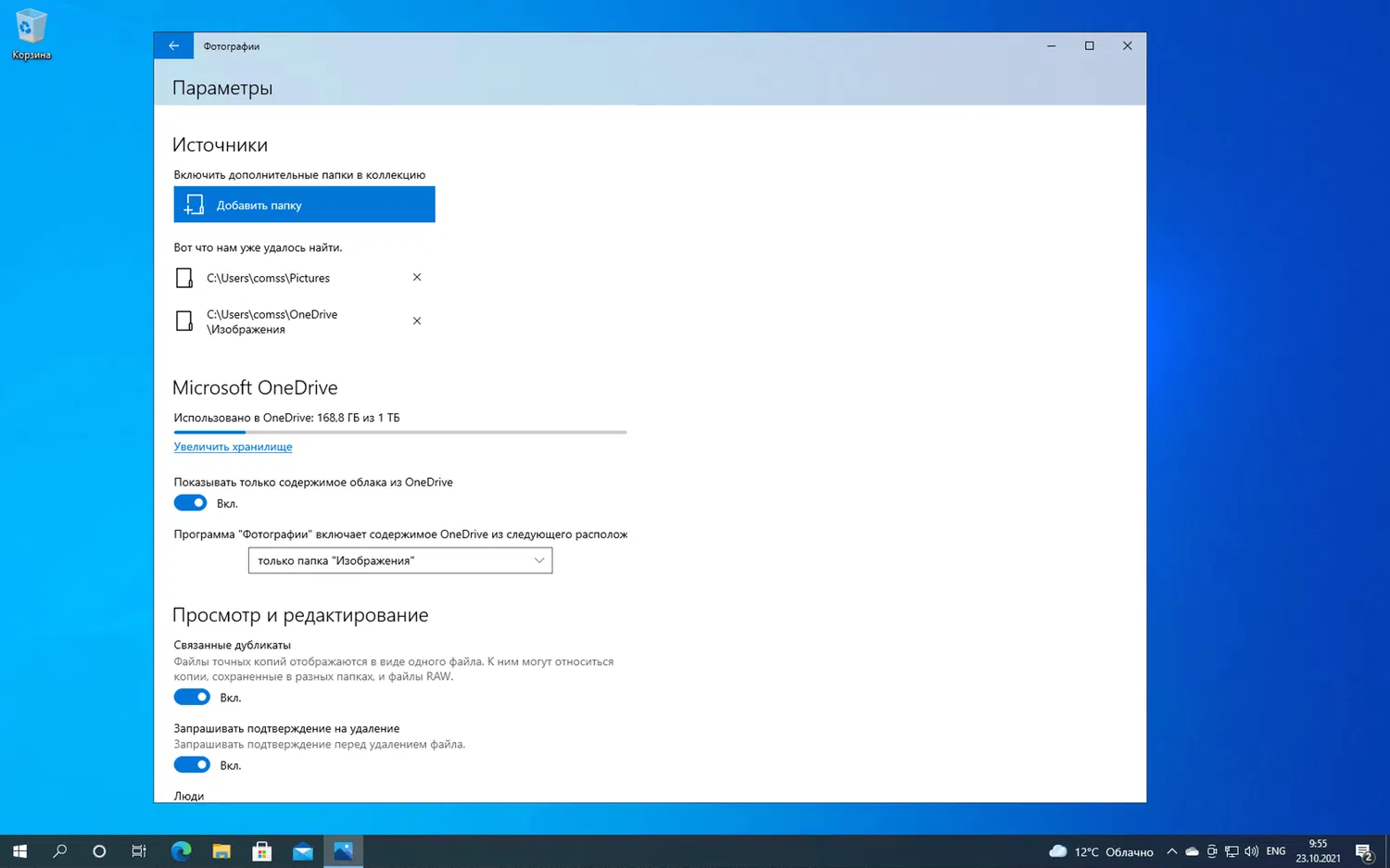Open the Action Center notifications icon
The height and width of the screenshot is (868, 1390).
click(x=1364, y=852)
